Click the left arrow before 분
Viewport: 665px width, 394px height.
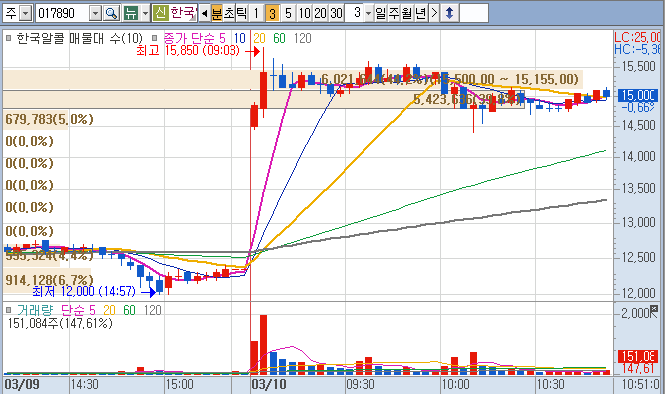pyautogui.click(x=204, y=13)
